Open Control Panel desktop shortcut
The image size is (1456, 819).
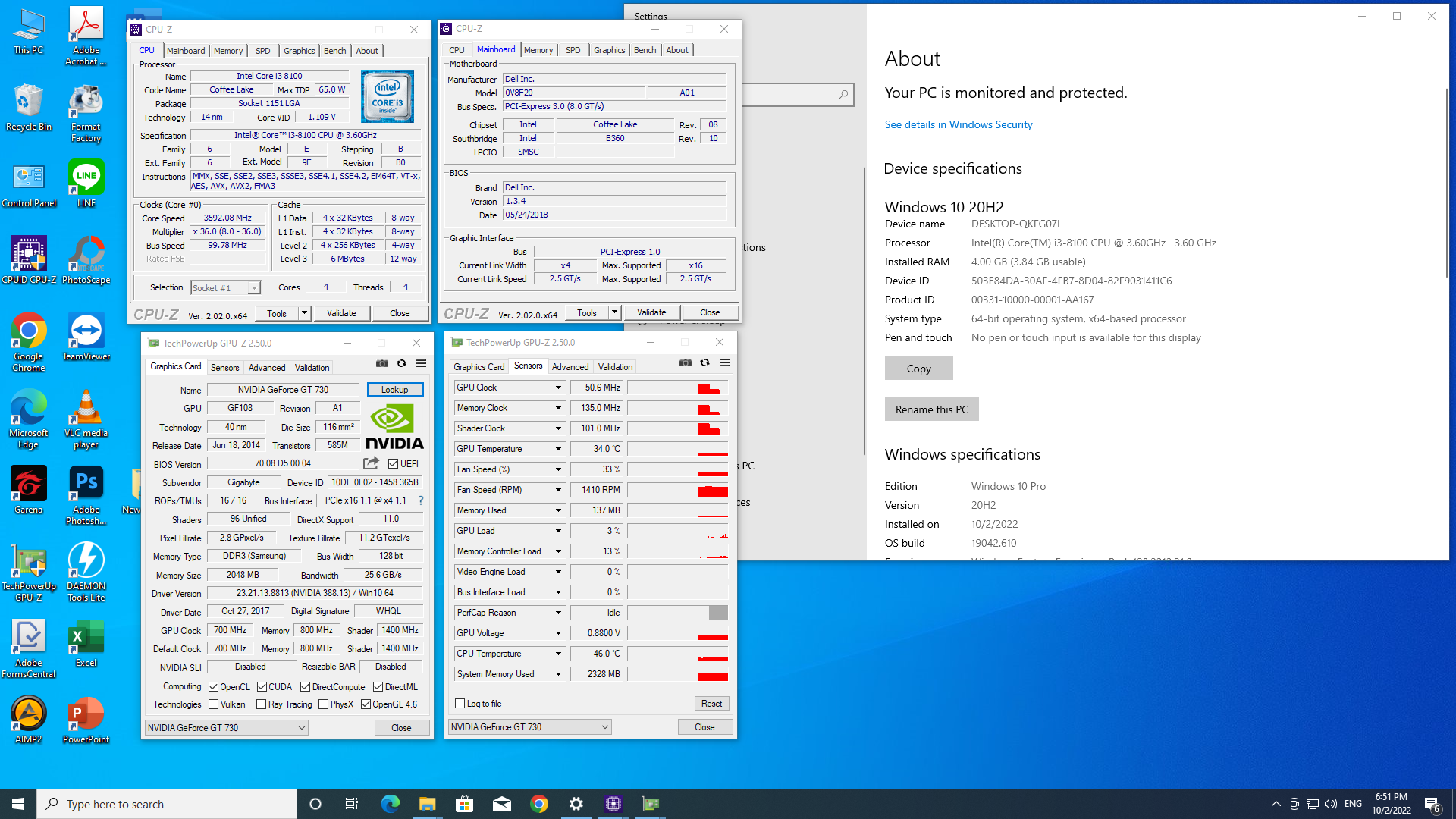click(x=29, y=185)
